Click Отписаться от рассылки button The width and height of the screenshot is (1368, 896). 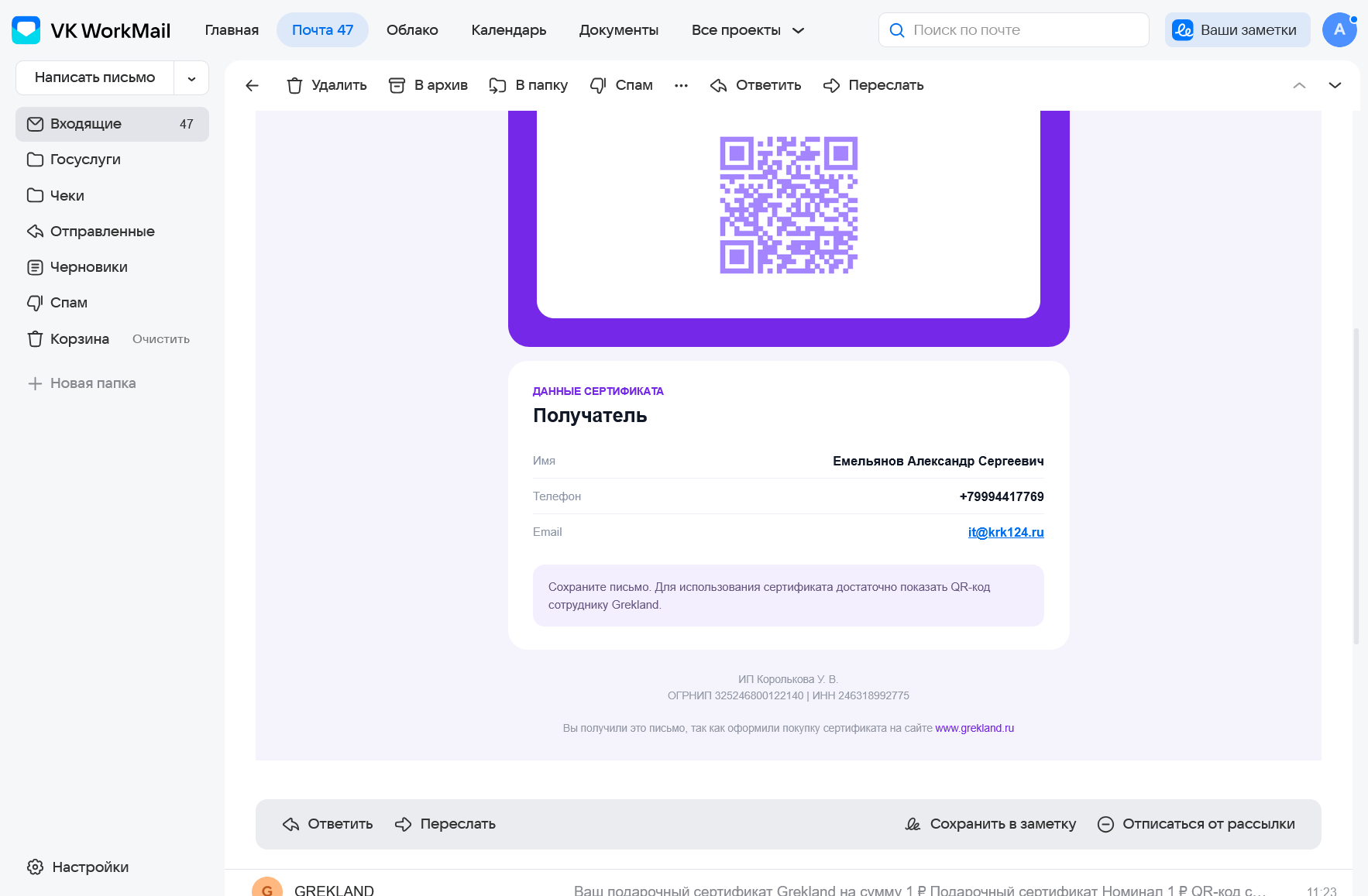coord(1196,824)
